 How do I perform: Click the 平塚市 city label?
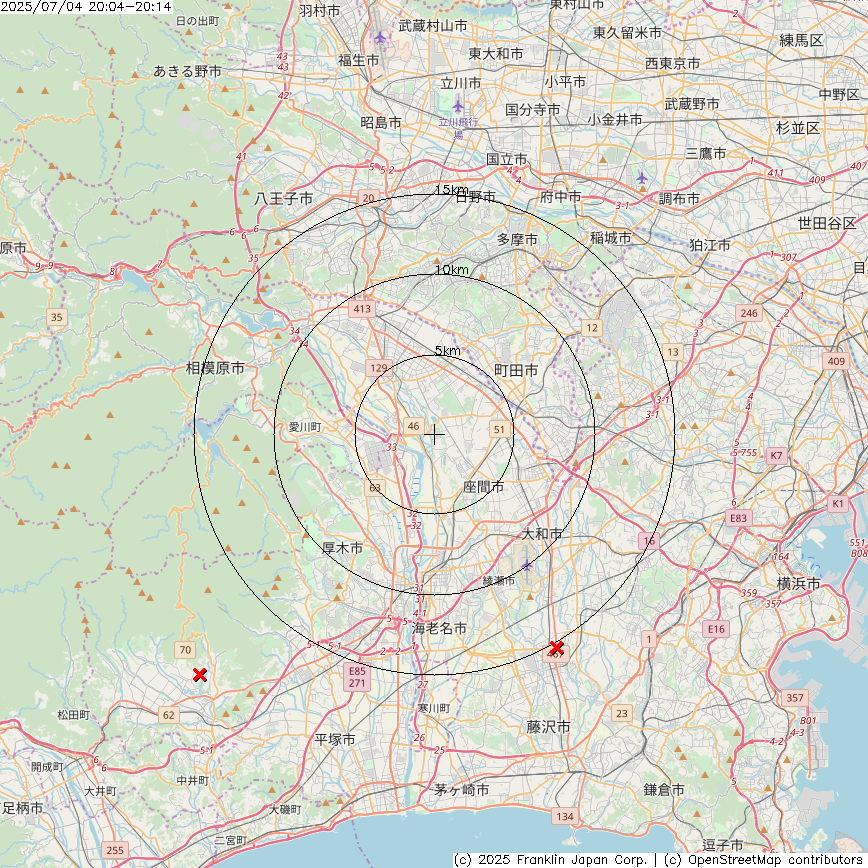(x=334, y=740)
